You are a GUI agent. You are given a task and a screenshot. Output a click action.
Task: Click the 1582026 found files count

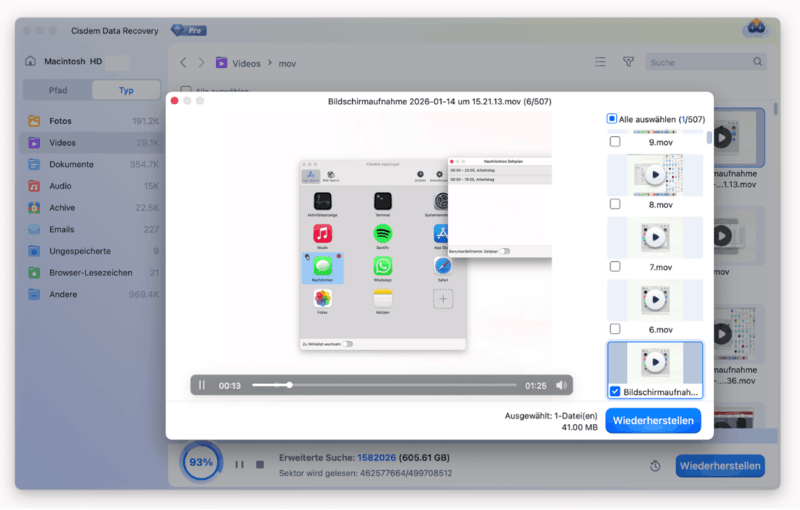coord(377,457)
